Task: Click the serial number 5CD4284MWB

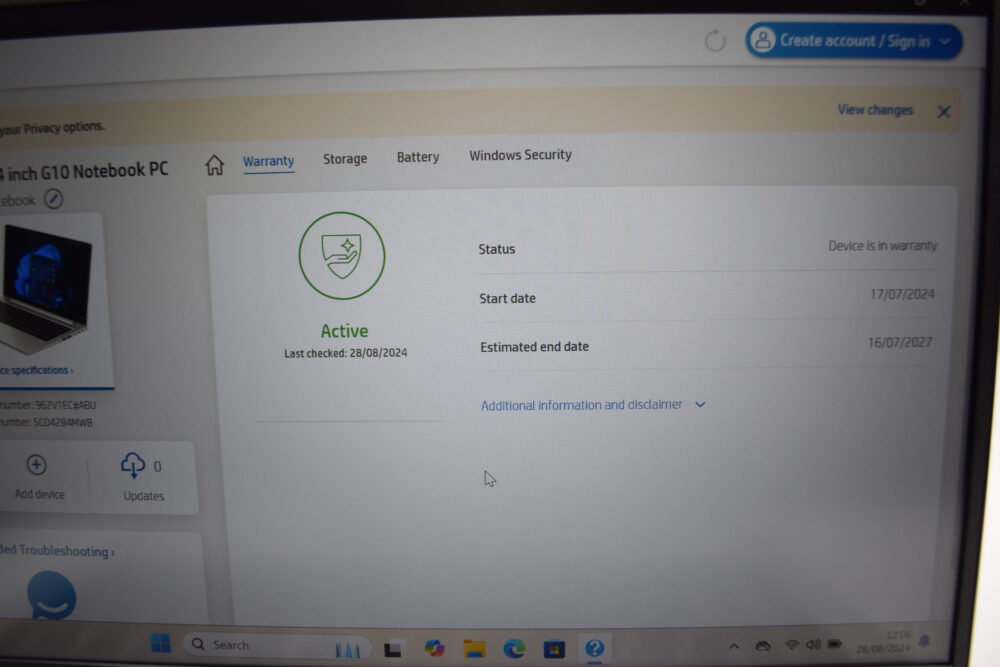Action: 63,422
